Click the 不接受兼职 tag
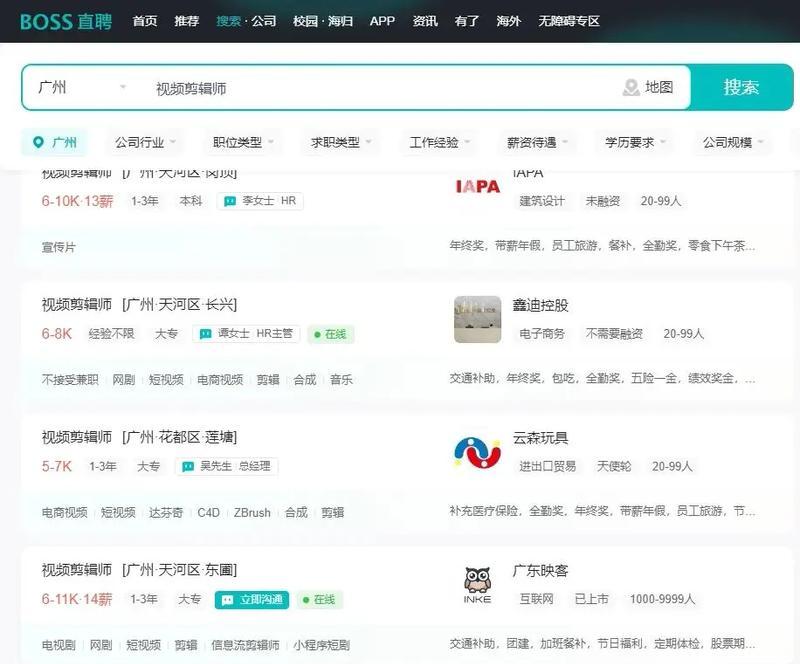 click(70, 380)
